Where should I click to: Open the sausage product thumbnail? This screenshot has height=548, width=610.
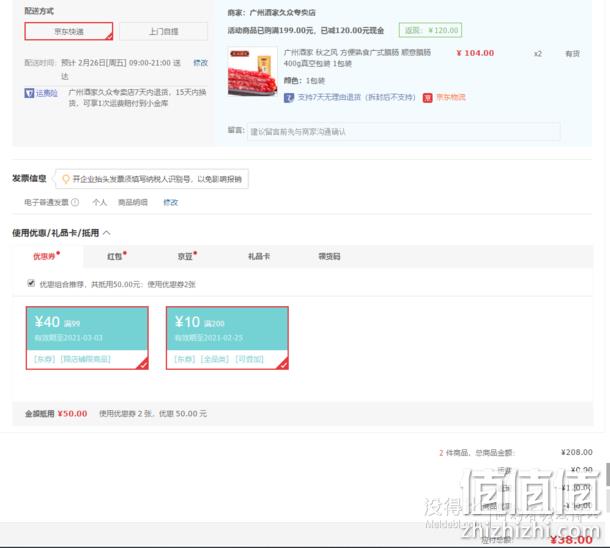[x=252, y=72]
